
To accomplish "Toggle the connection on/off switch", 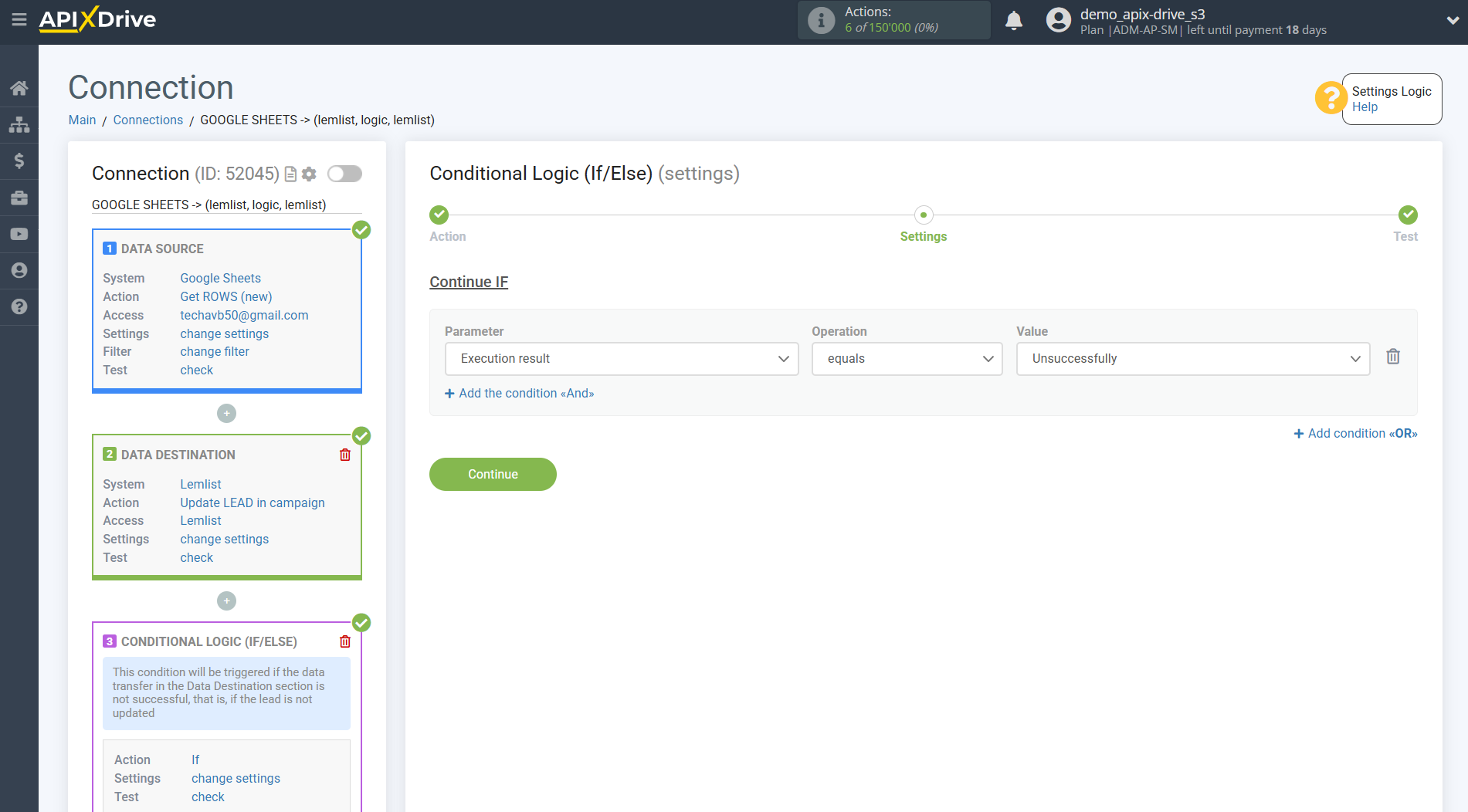I will point(344,174).
